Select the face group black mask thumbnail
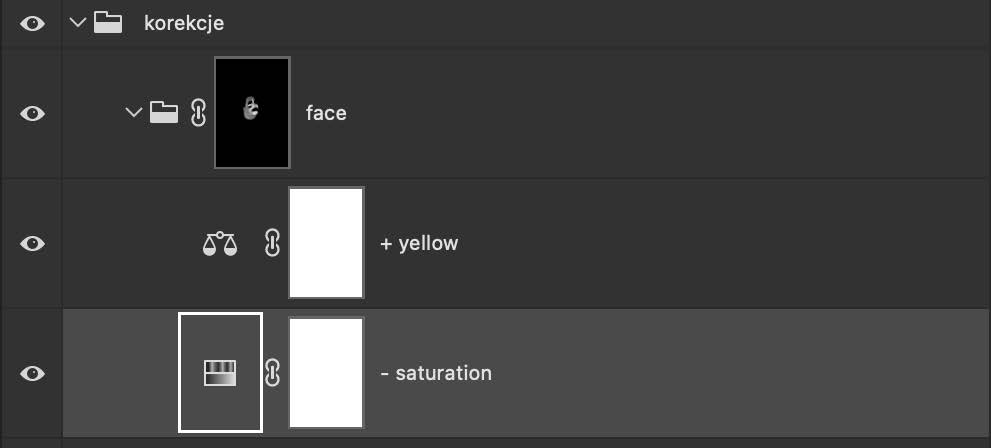 (252, 112)
